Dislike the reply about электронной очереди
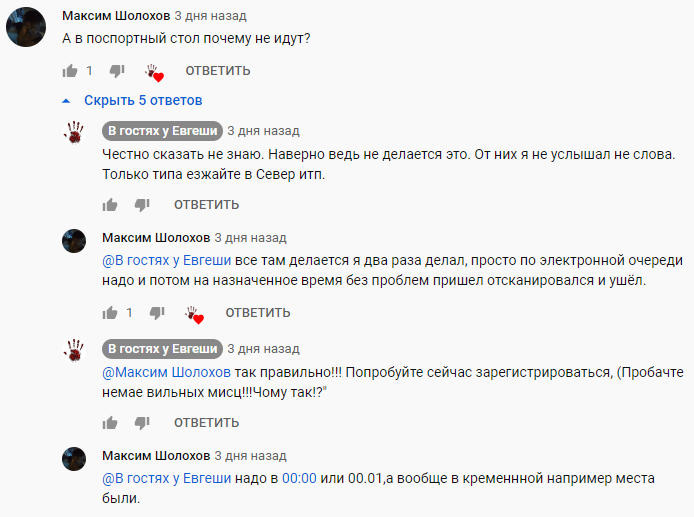The width and height of the screenshot is (694, 517). pyautogui.click(x=157, y=313)
